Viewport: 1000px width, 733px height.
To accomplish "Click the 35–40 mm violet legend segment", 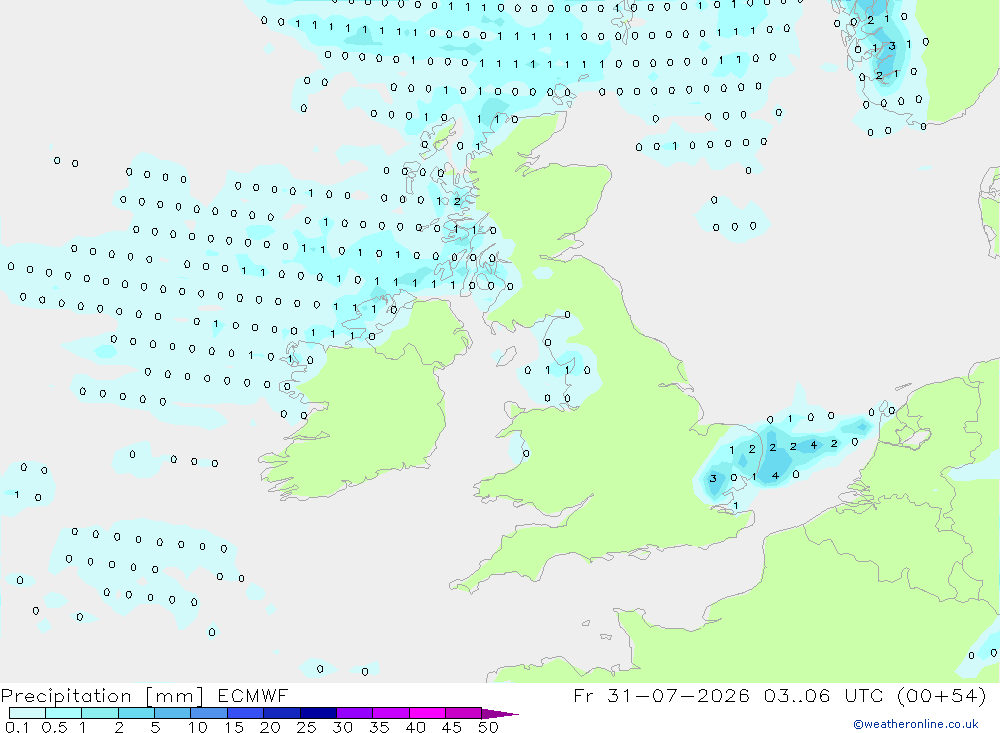I will coord(390,713).
